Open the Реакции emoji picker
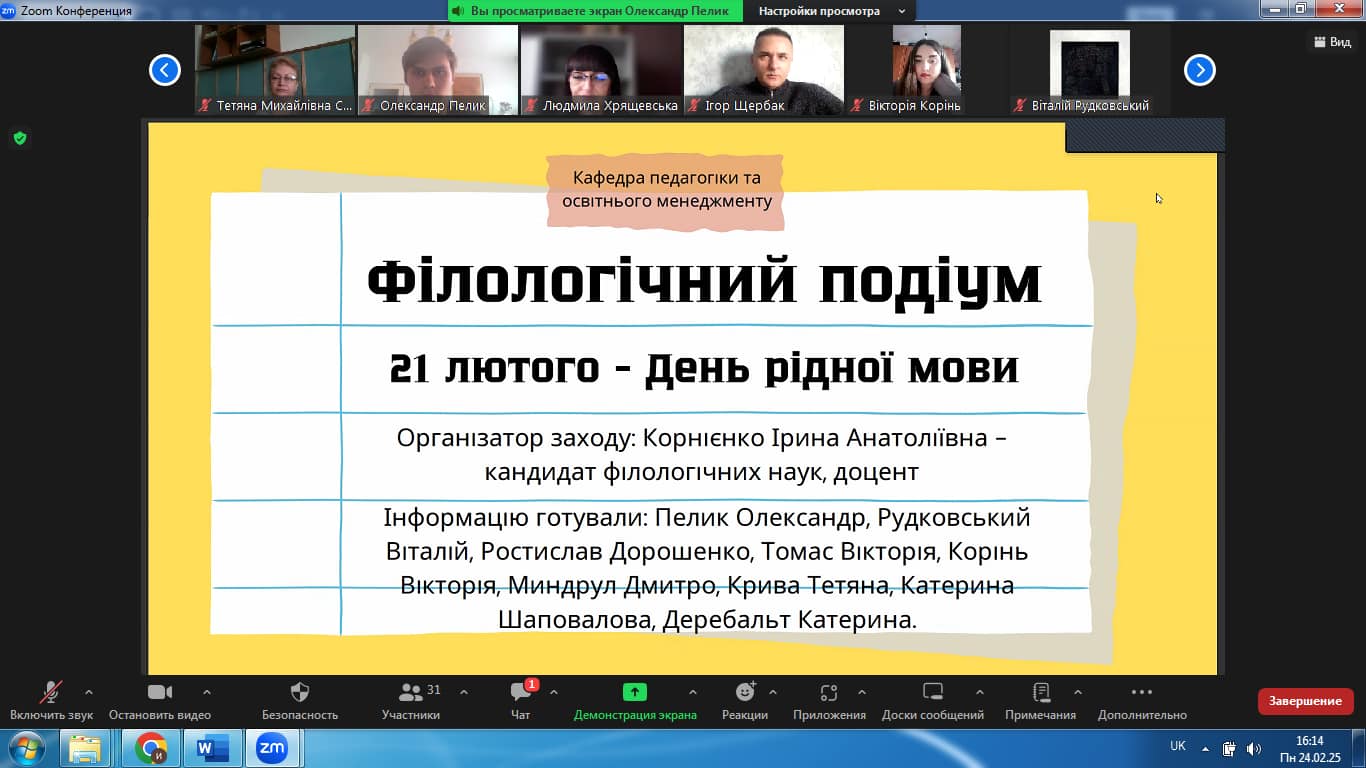This screenshot has width=1366, height=768. (x=745, y=701)
